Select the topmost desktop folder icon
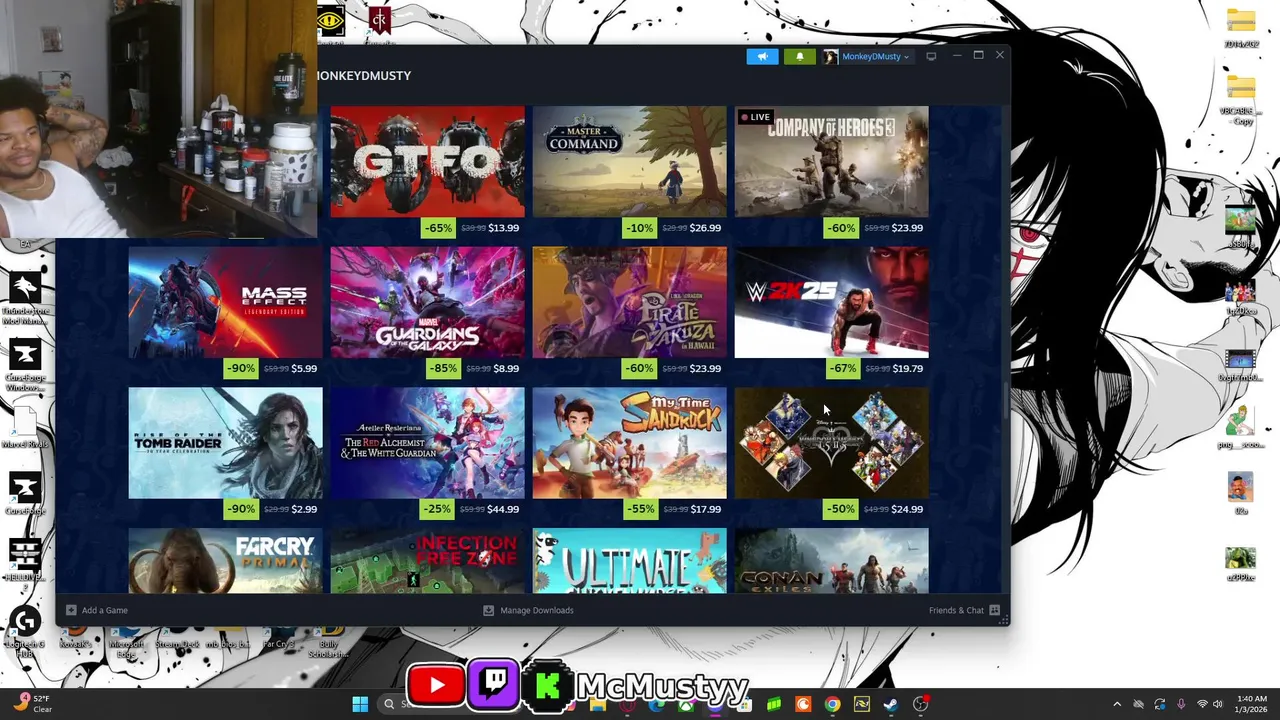1280x720 pixels. 1241,27
